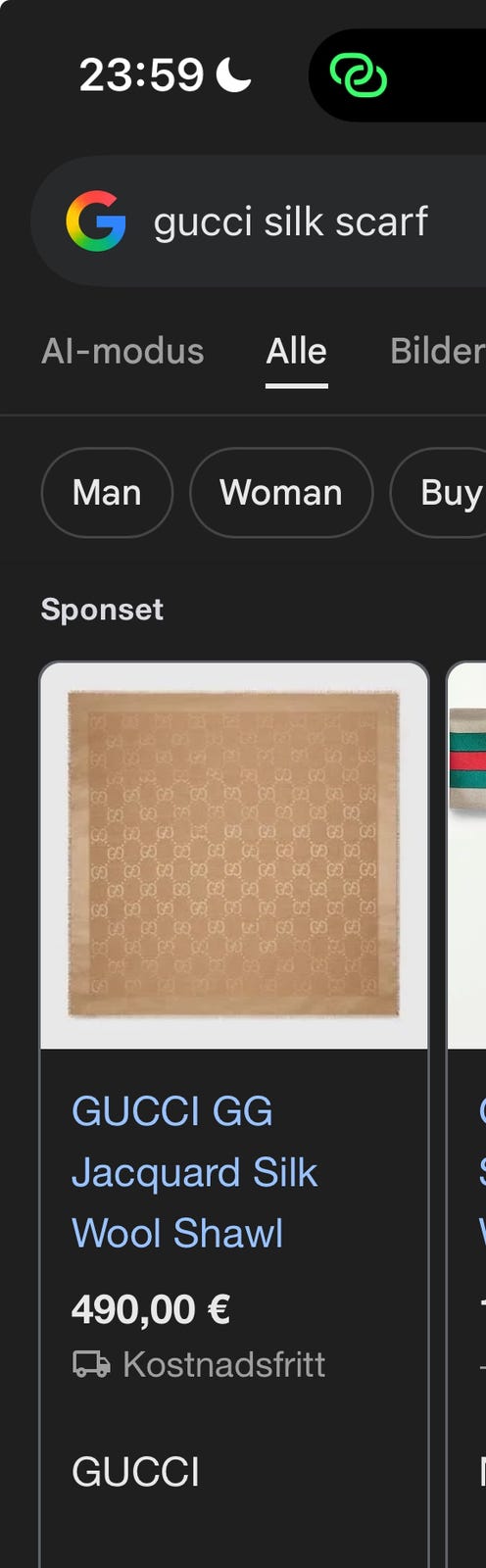Apply the Woman filter chip

281,493
